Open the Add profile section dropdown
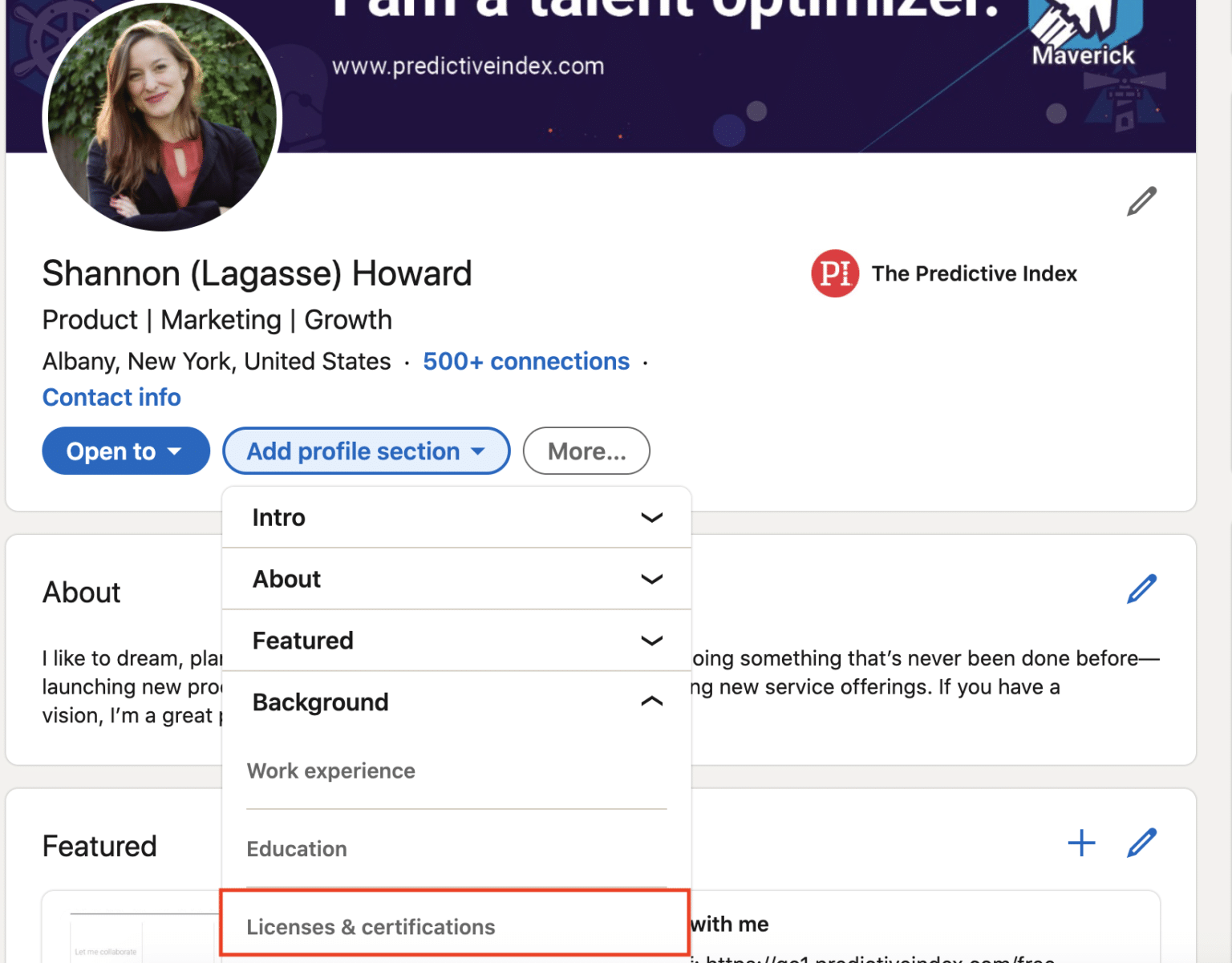The width and height of the screenshot is (1232, 963). (366, 451)
